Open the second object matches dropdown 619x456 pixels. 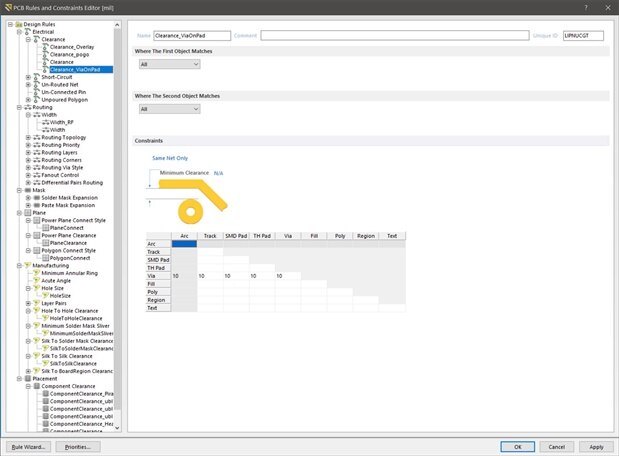[169, 109]
